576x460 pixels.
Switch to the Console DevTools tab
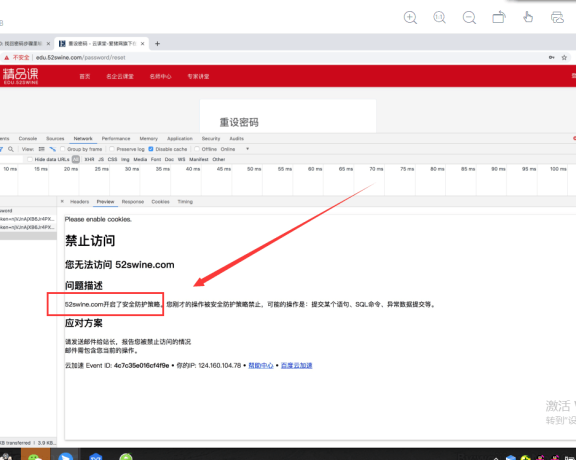[28, 139]
